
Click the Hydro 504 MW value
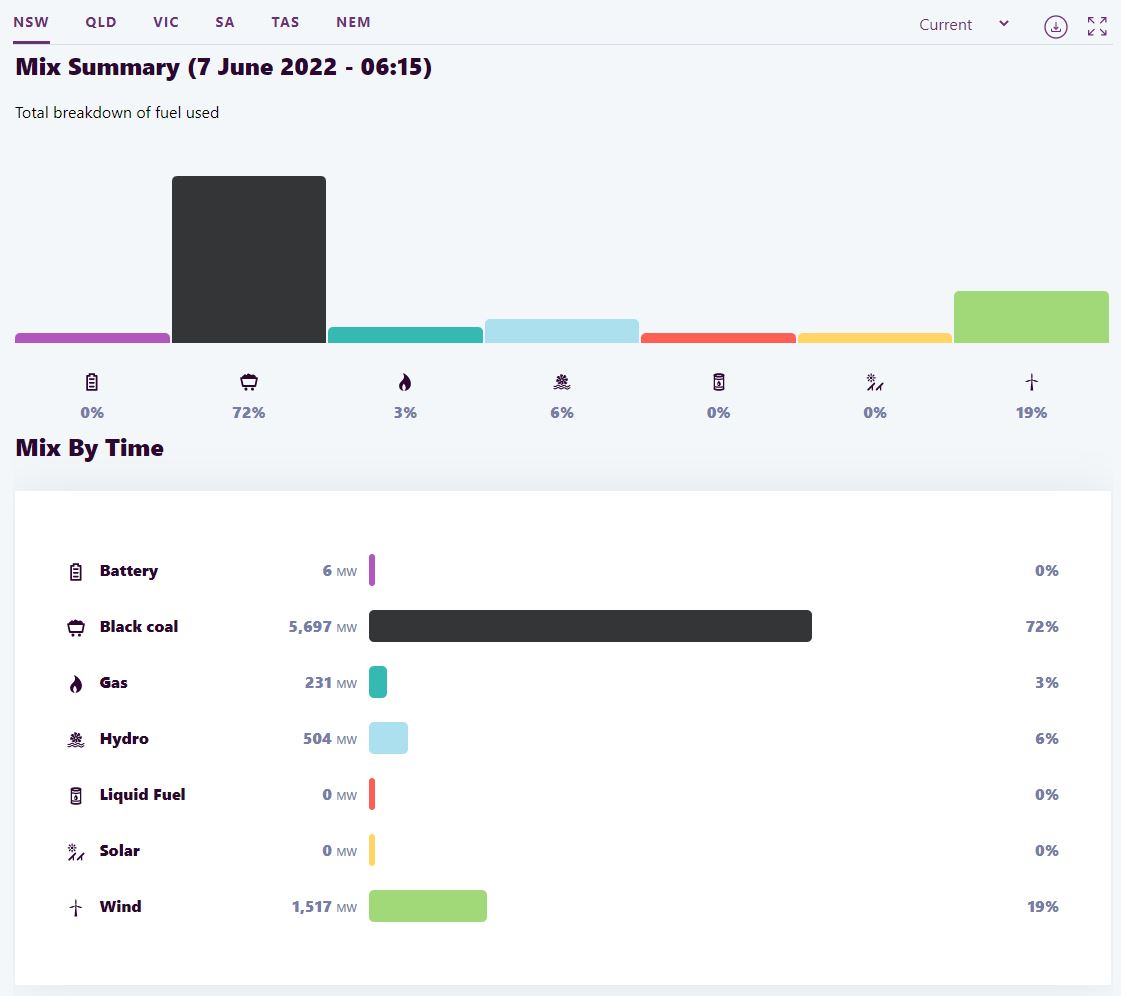click(x=329, y=739)
